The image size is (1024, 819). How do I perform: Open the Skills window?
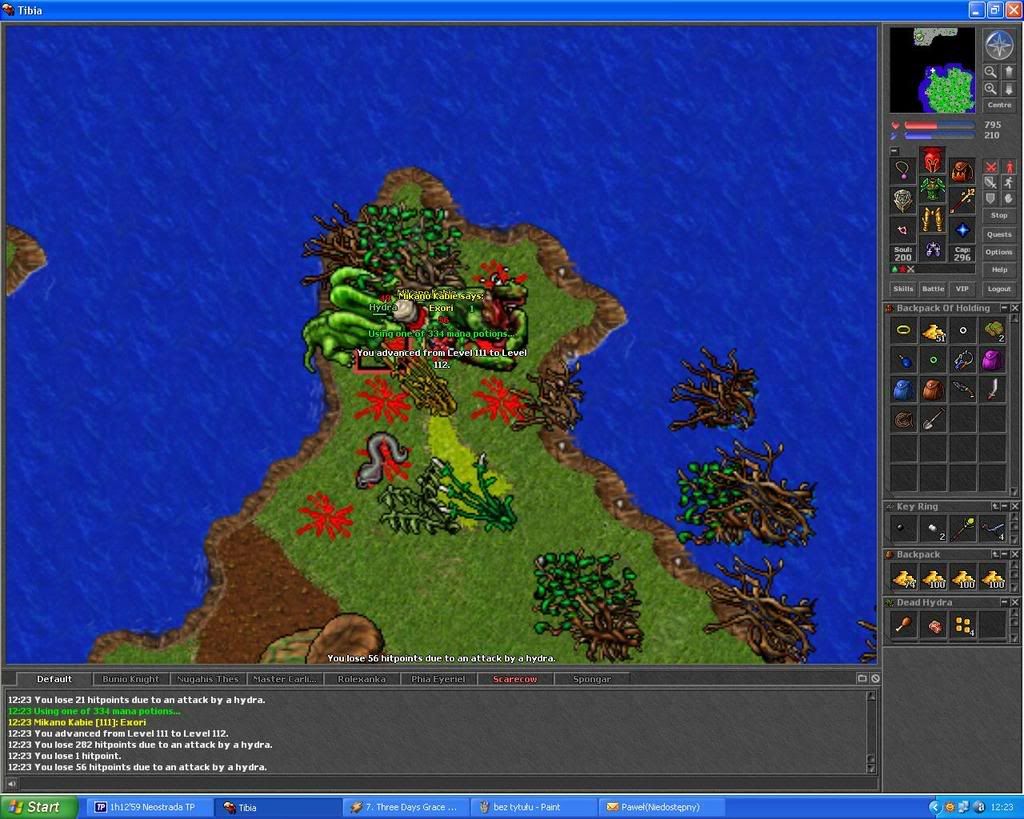tap(903, 289)
